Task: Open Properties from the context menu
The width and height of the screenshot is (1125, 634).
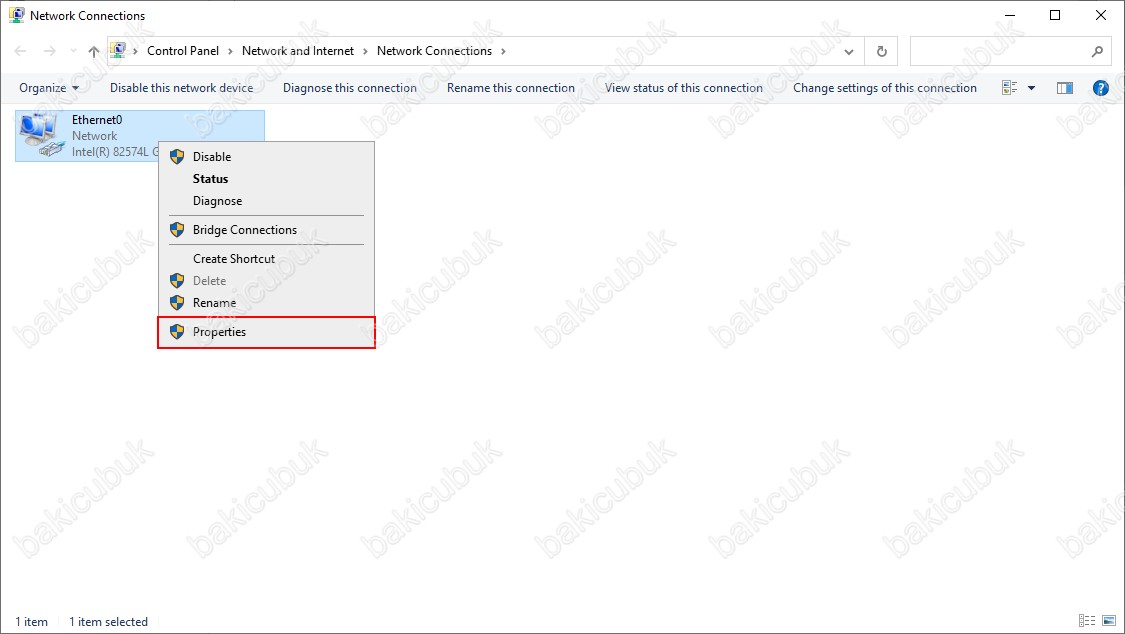Action: coord(266,332)
